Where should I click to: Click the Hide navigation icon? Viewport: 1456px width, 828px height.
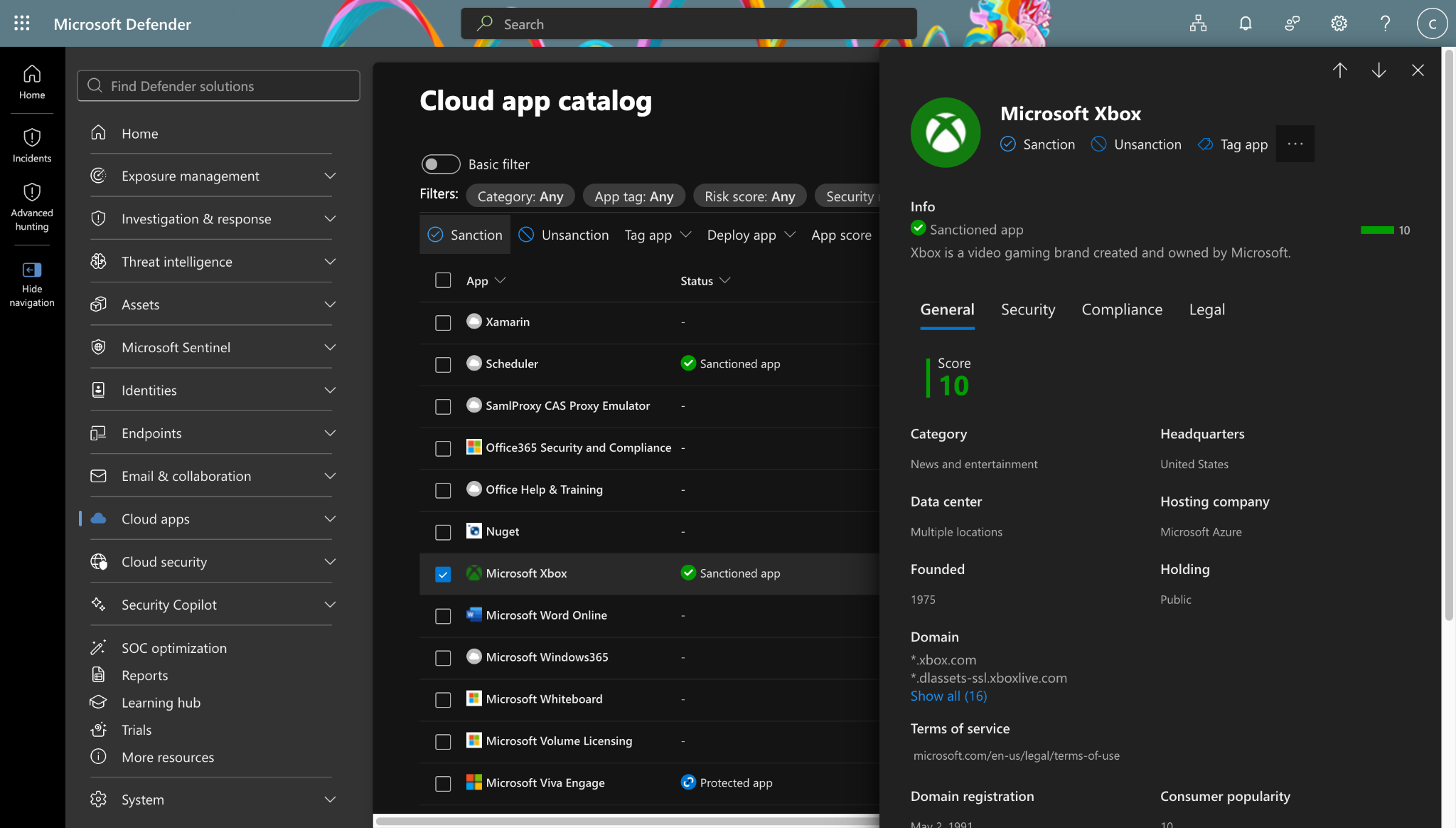[x=32, y=270]
